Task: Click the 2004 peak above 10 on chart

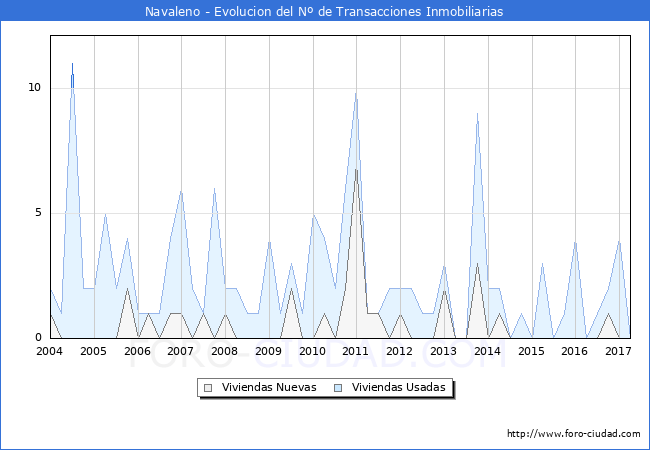Action: coord(73,66)
